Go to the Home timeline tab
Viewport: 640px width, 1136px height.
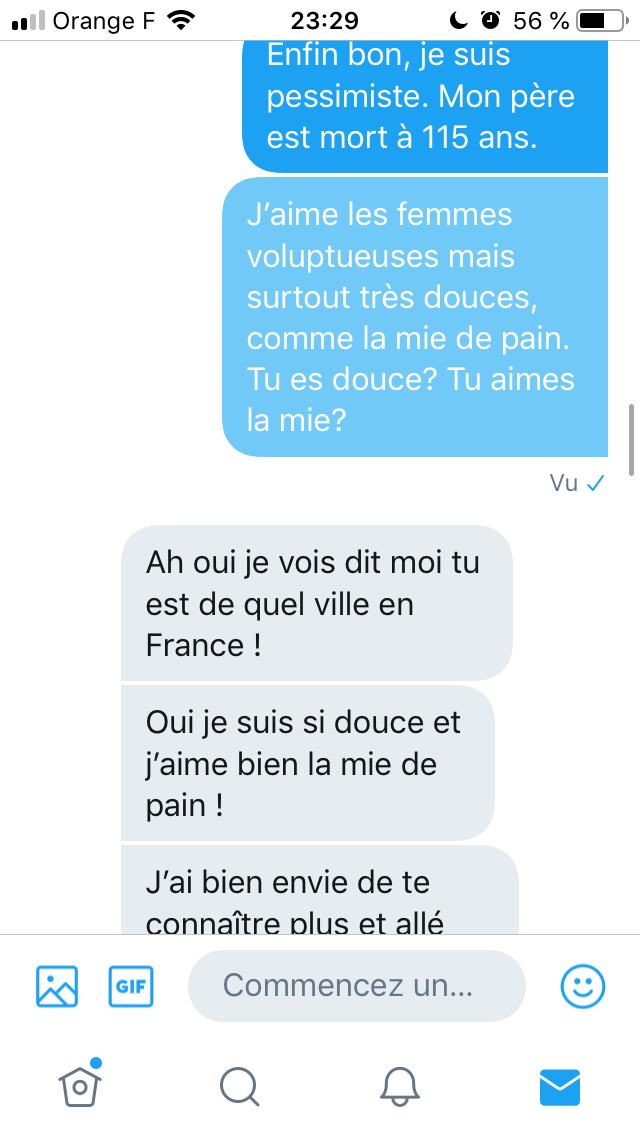tap(80, 1085)
